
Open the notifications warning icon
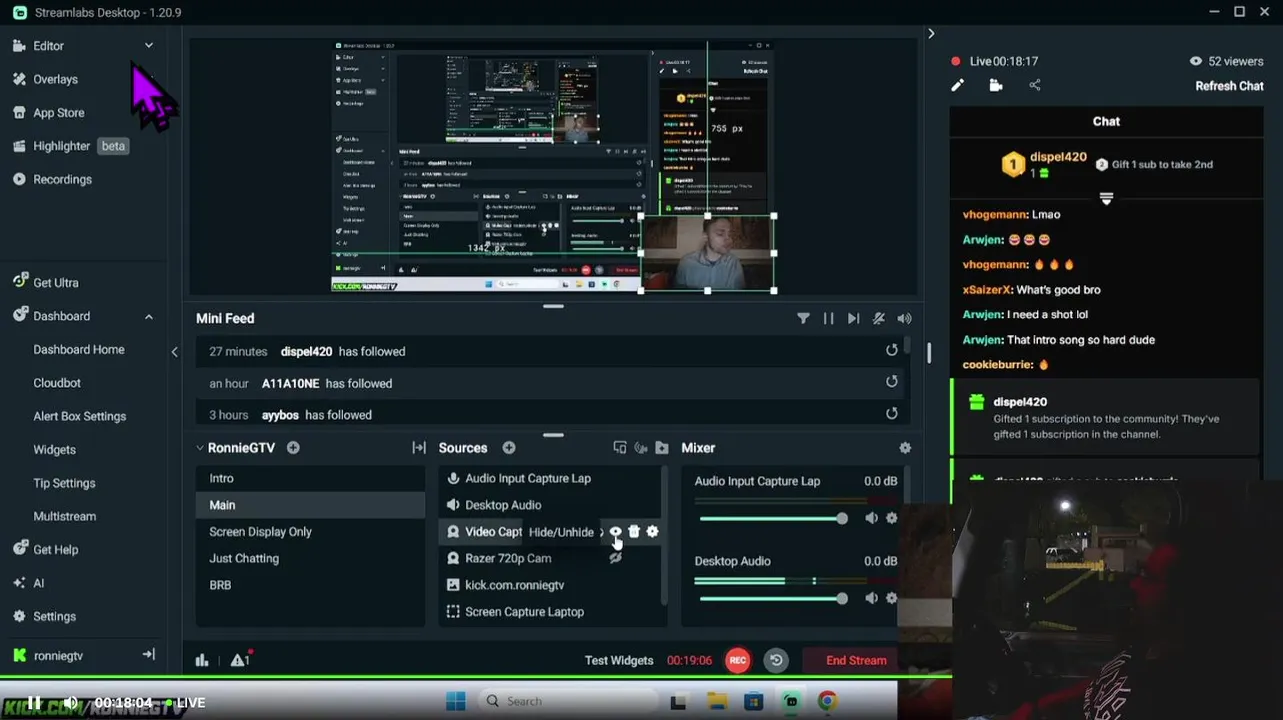pos(240,660)
